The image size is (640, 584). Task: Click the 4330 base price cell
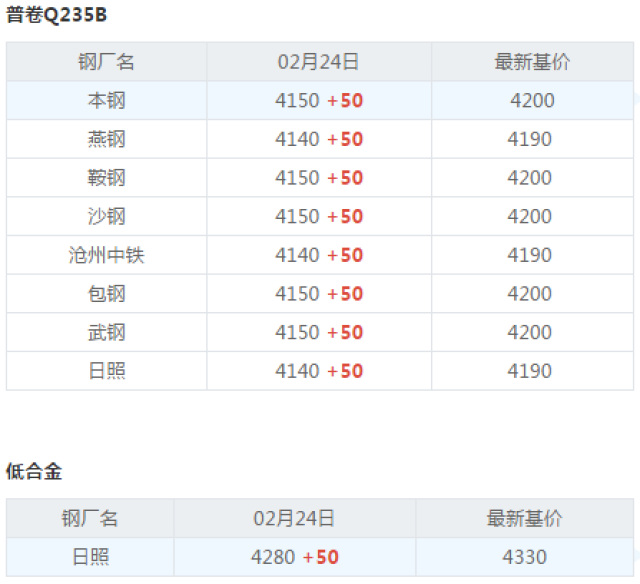[x=524, y=557]
